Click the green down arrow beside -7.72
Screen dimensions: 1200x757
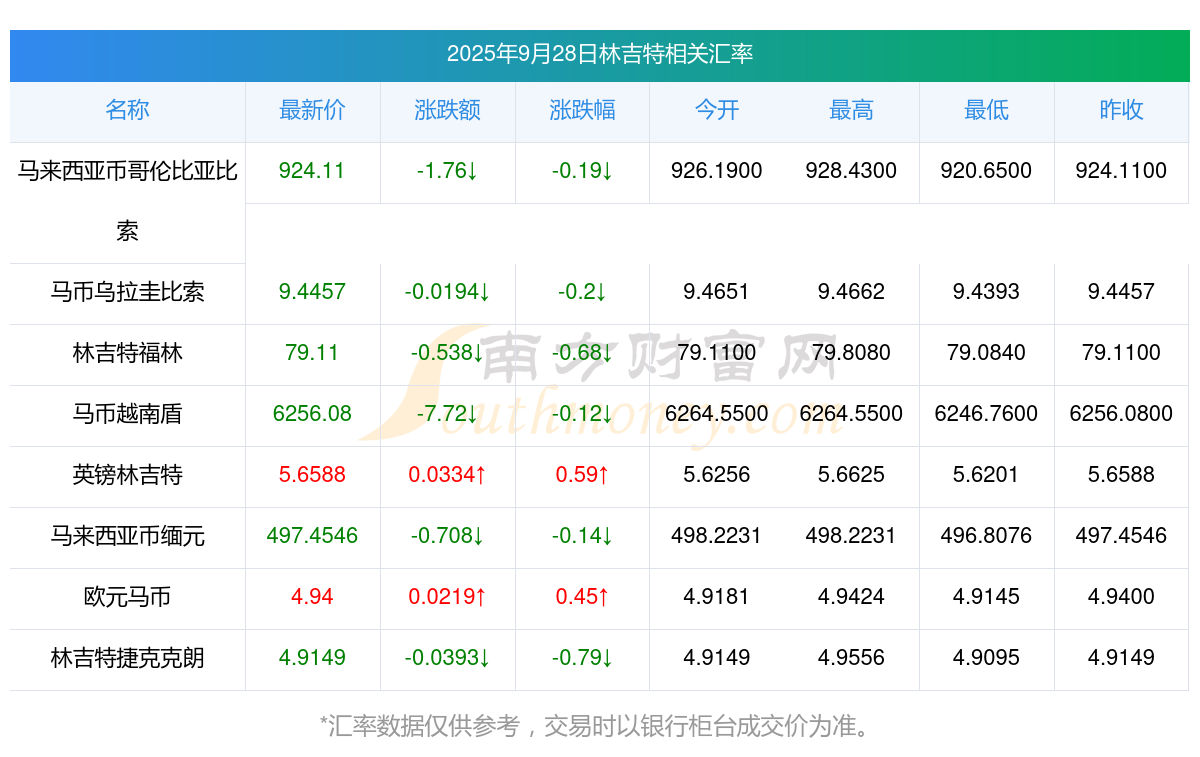[x=477, y=414]
